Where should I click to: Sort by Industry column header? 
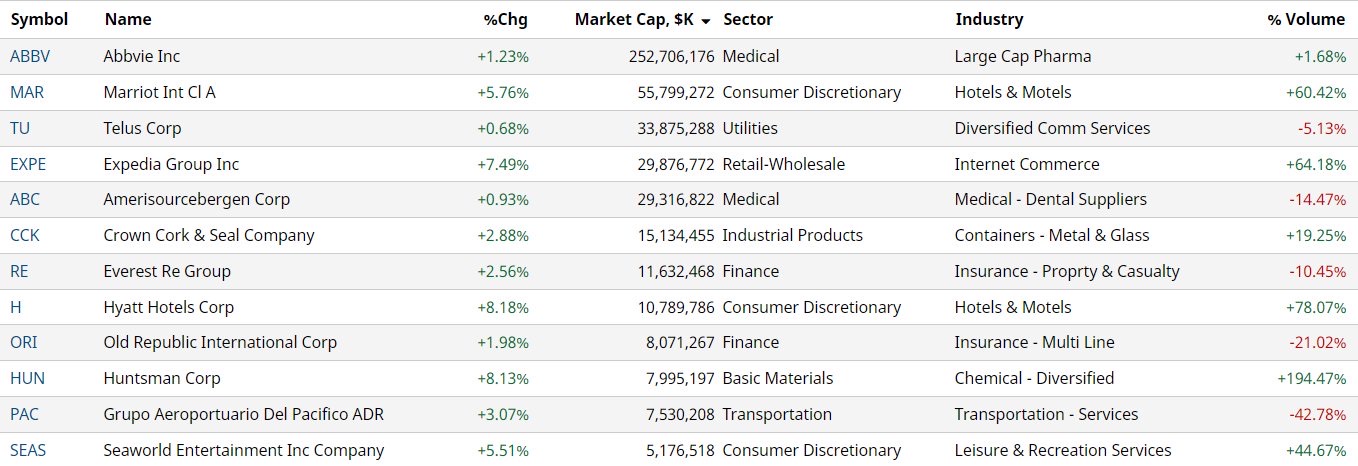[988, 19]
